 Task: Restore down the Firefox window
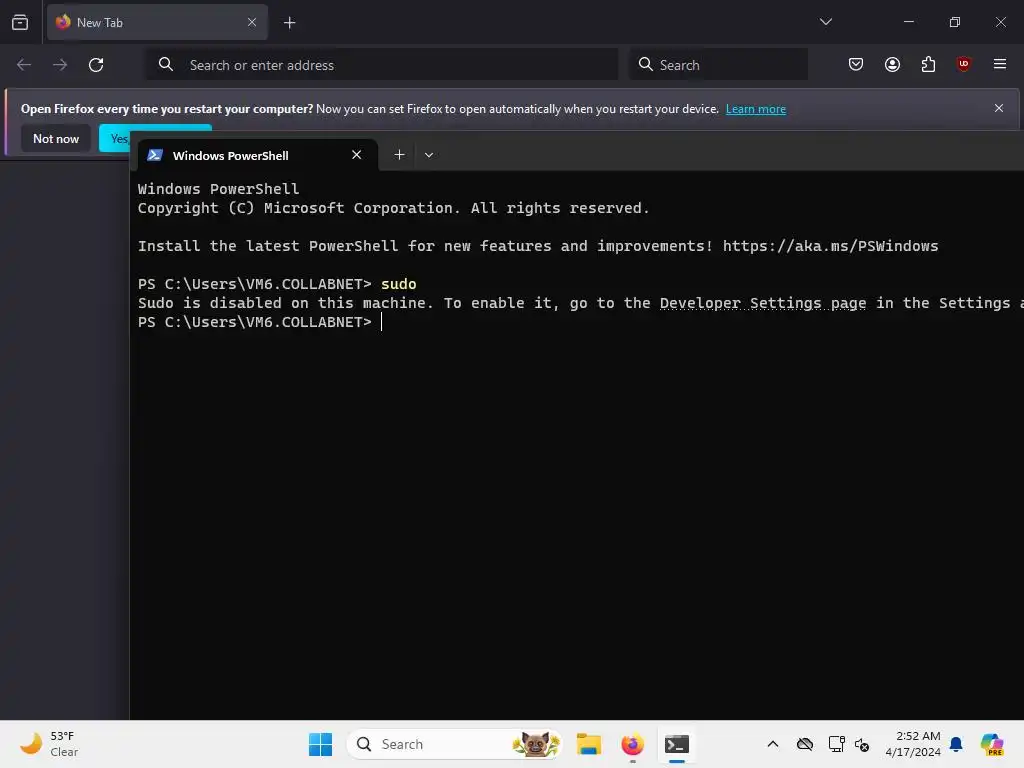954,22
